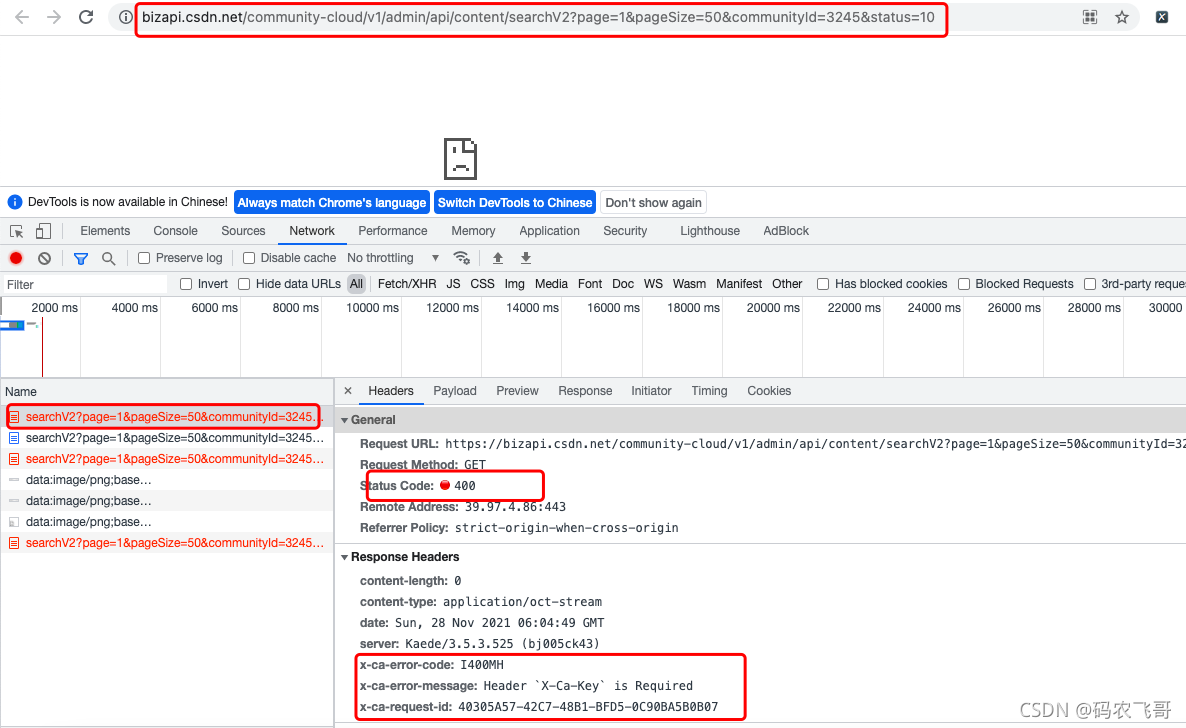
Task: Click the Name column header
Action: tap(166, 392)
